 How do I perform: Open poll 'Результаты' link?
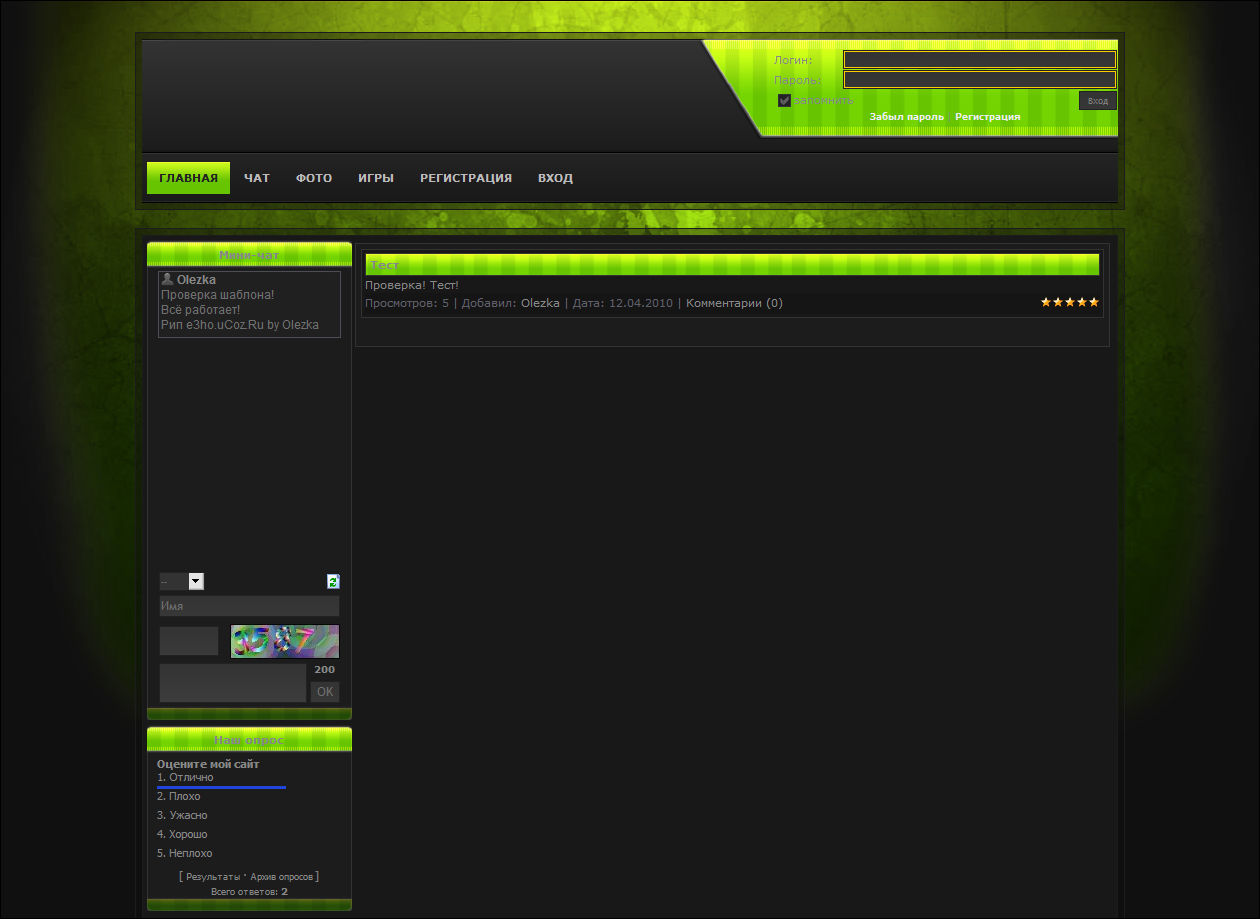pyautogui.click(x=213, y=876)
